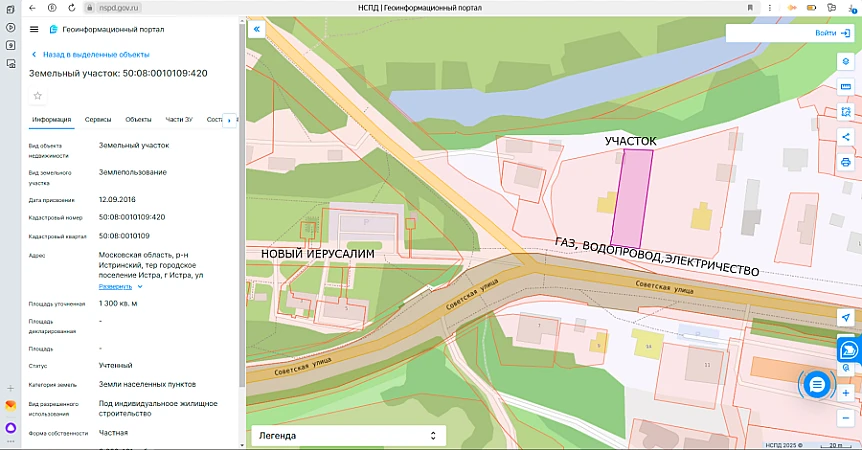Print the map
This screenshot has width=862, height=450.
(x=845, y=162)
